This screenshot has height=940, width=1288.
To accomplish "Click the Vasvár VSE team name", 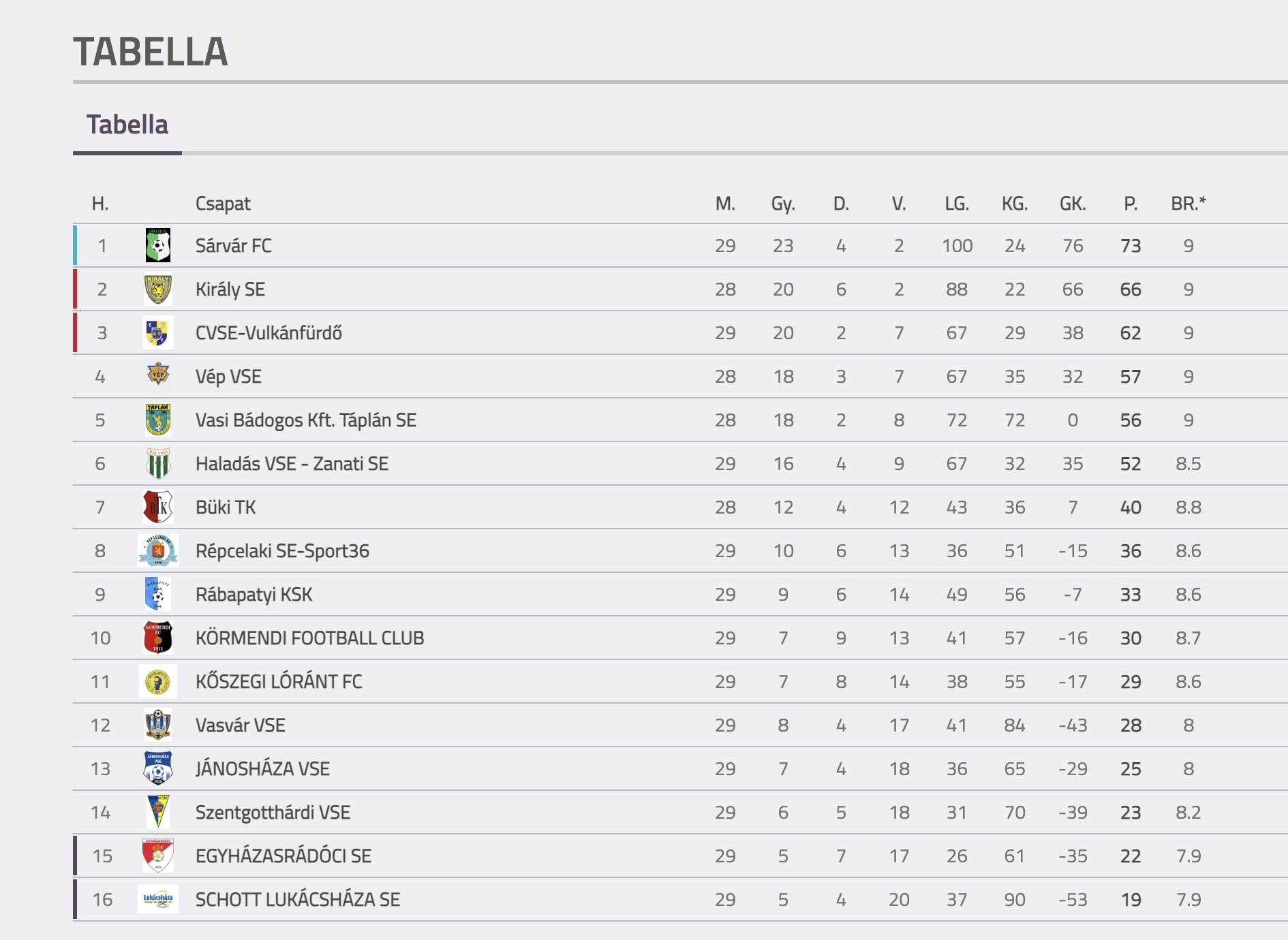I will 240,725.
